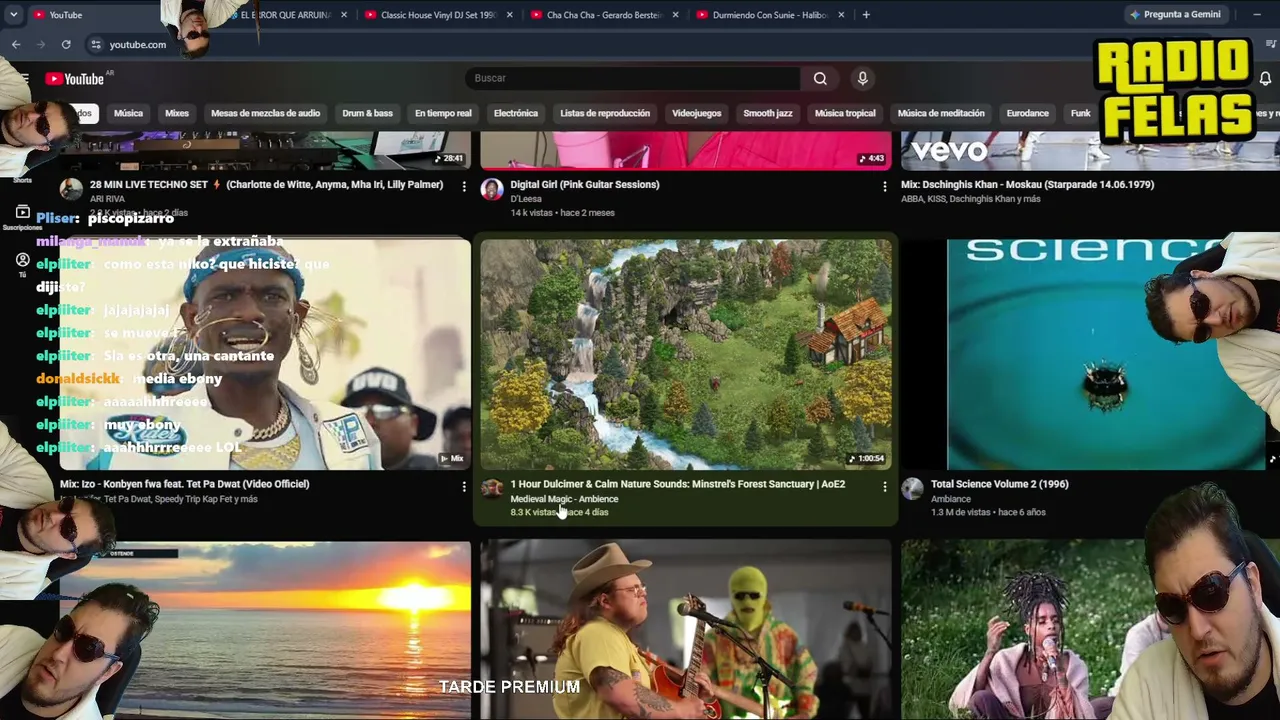Image resolution: width=1280 pixels, height=720 pixels.
Task: Filter by Listas de reproducción
Action: [605, 113]
